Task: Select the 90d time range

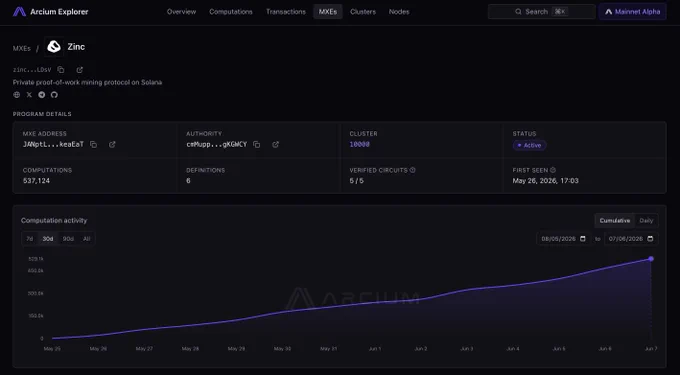Action: pyautogui.click(x=68, y=239)
